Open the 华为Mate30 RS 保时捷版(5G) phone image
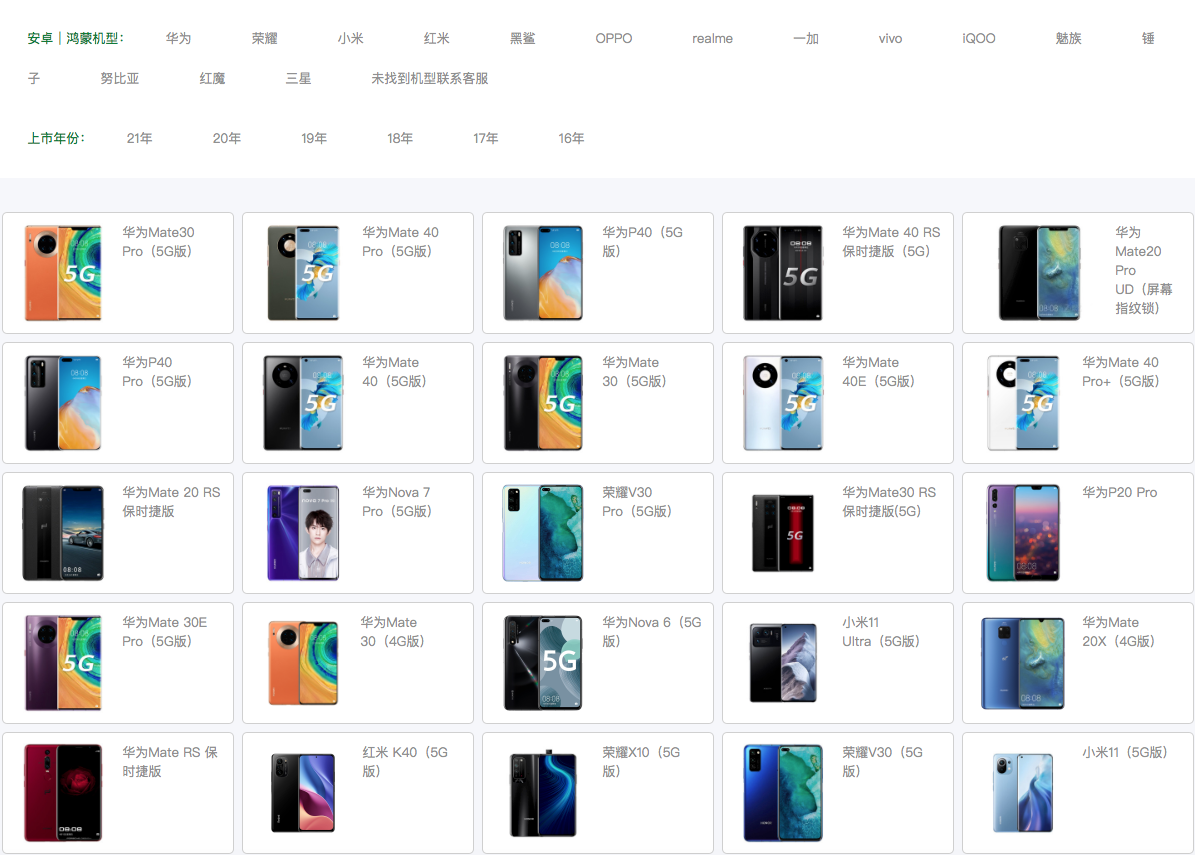The image size is (1195, 855). [783, 533]
